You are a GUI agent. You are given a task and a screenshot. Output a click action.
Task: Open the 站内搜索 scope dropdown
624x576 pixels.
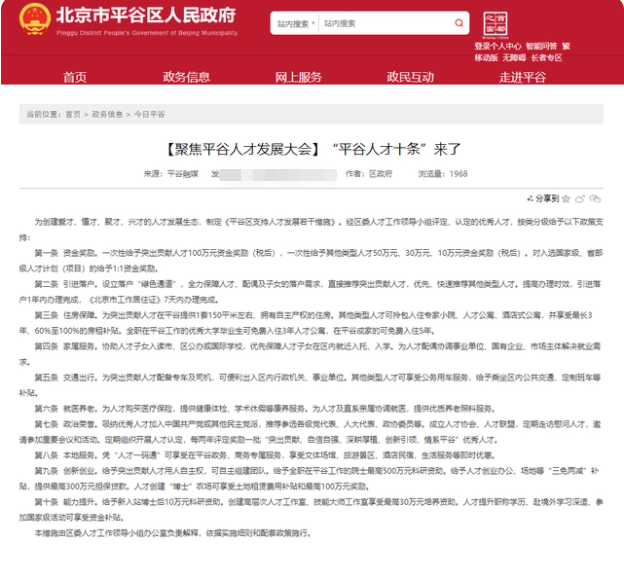pos(295,24)
